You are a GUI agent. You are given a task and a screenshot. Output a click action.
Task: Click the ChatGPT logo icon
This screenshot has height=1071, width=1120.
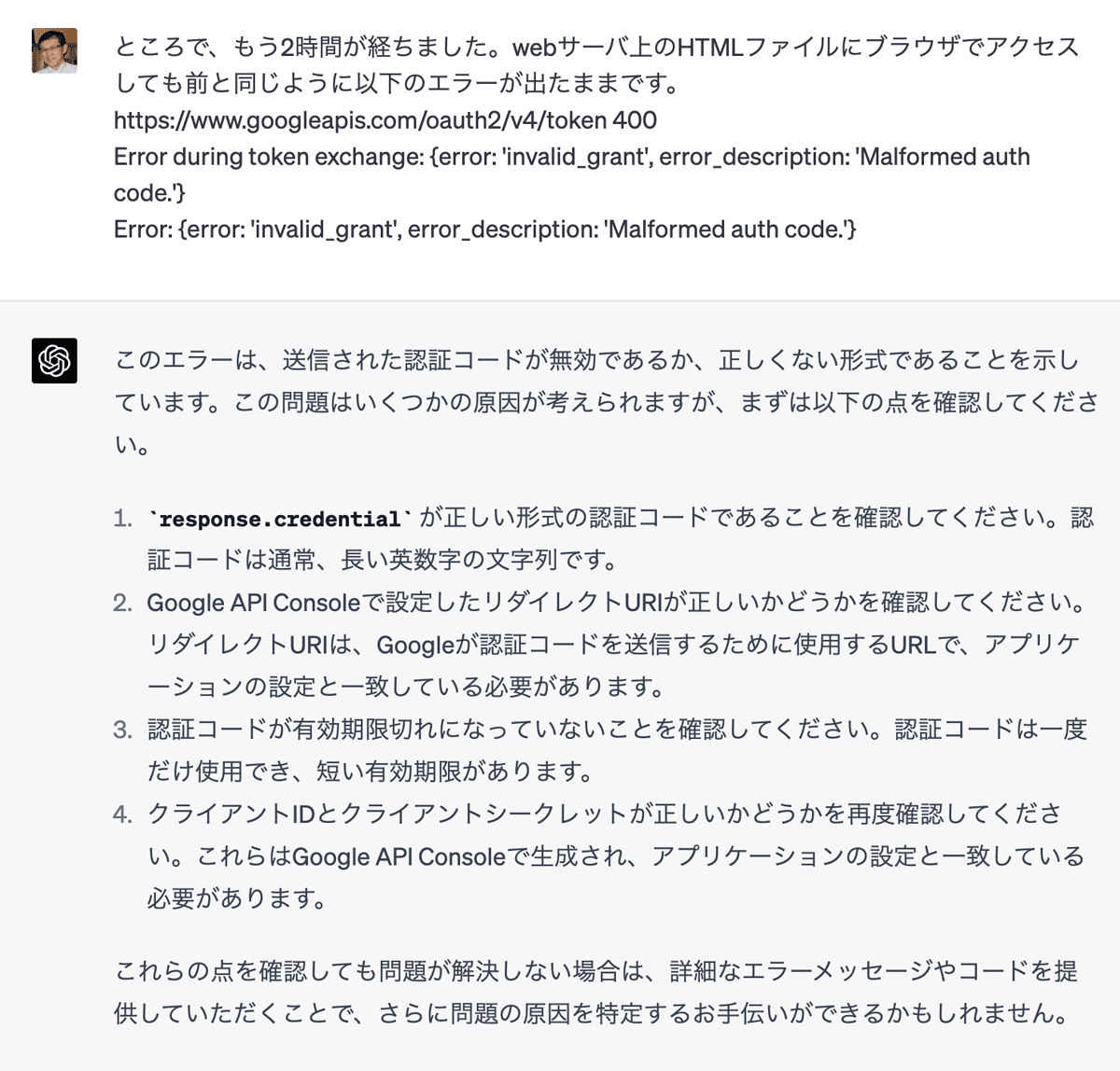coord(54,360)
